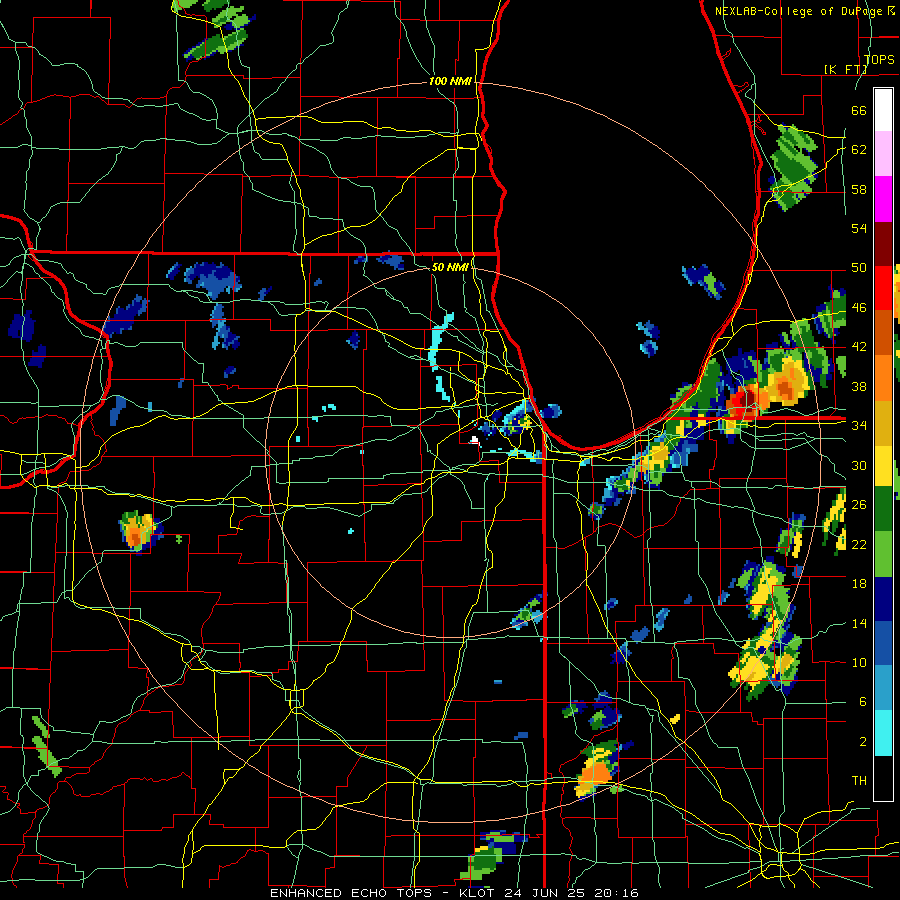Click legend value 34
Viewport: 900px width, 900px height.
pos(859,426)
